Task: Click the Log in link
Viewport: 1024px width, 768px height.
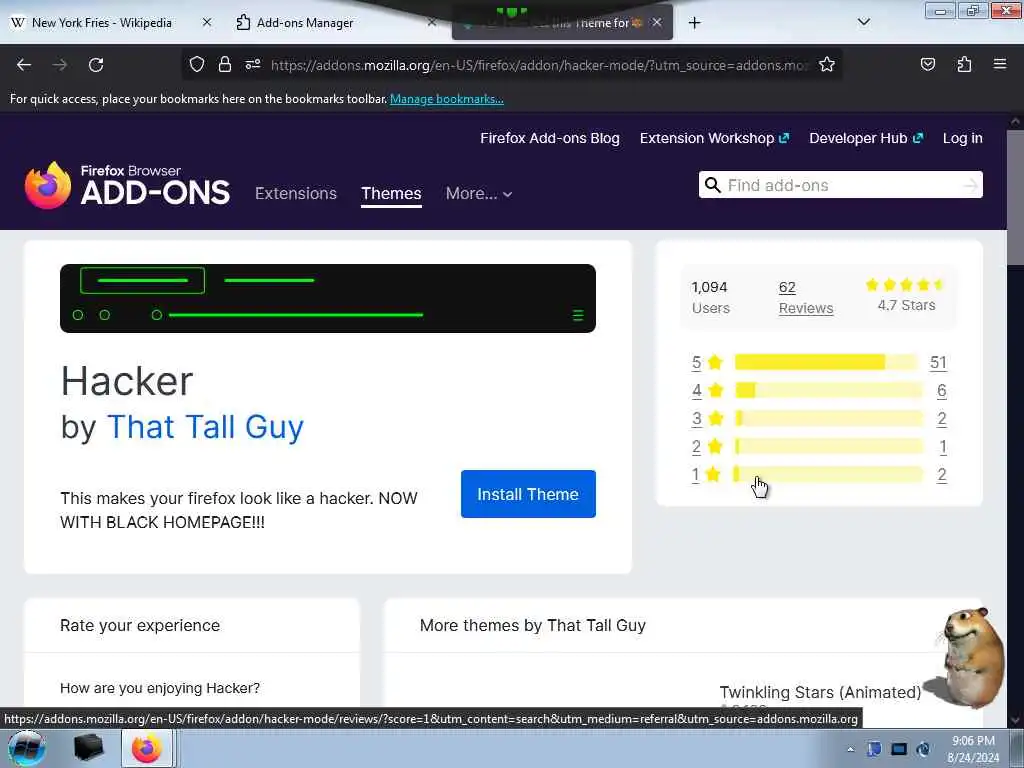Action: (963, 138)
